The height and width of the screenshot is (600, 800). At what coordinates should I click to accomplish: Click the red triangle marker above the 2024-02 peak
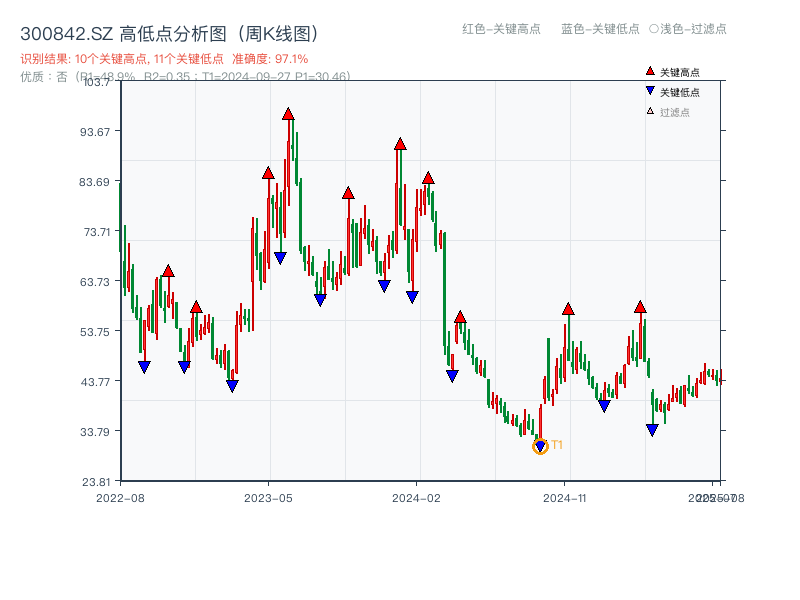(x=430, y=177)
